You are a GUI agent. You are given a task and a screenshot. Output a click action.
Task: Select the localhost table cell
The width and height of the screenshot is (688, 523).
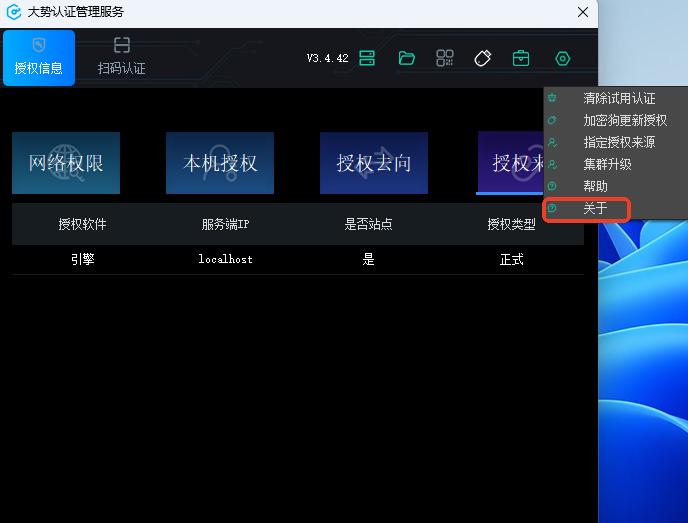pos(225,259)
